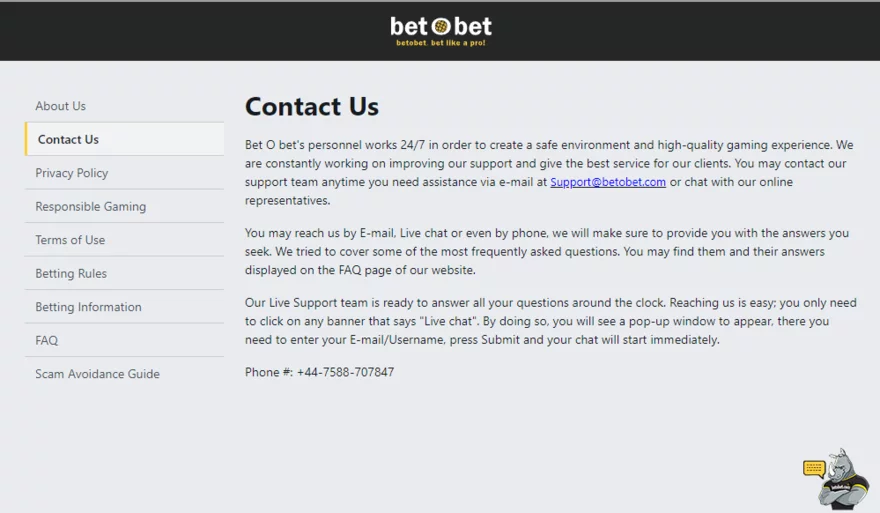Screen dimensions: 880x513
Task: Click the Live Support team paragraph
Action: [x=550, y=321]
